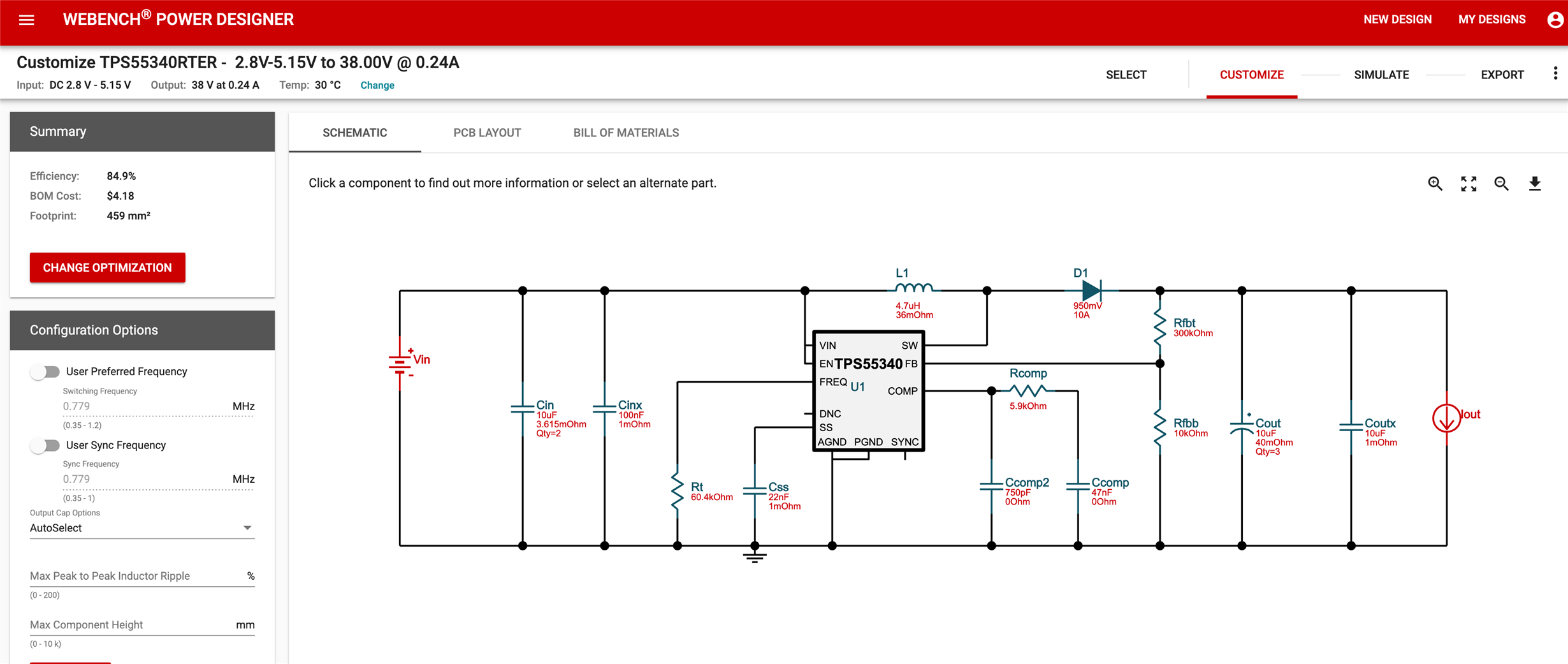Click the Footprint value 459 mm²
The image size is (1568, 664).
tap(128, 216)
